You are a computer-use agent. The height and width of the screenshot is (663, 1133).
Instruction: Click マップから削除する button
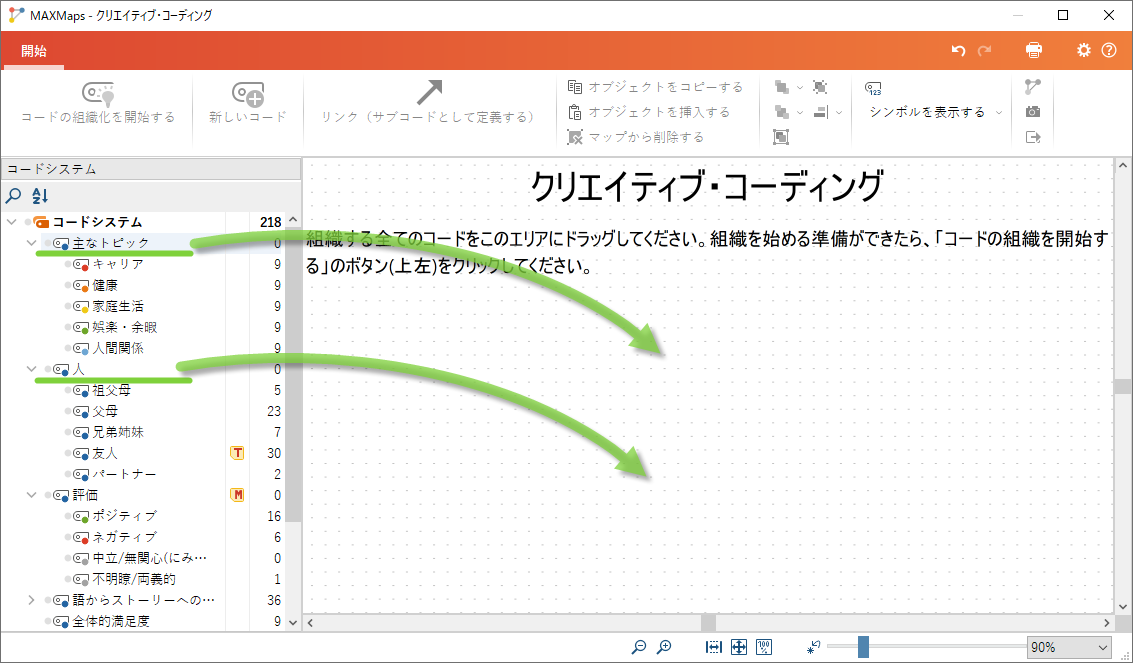tap(636, 136)
